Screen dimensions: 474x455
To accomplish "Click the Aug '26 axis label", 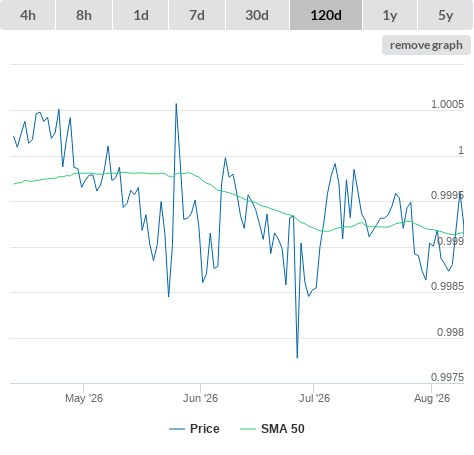I will (x=432, y=398).
